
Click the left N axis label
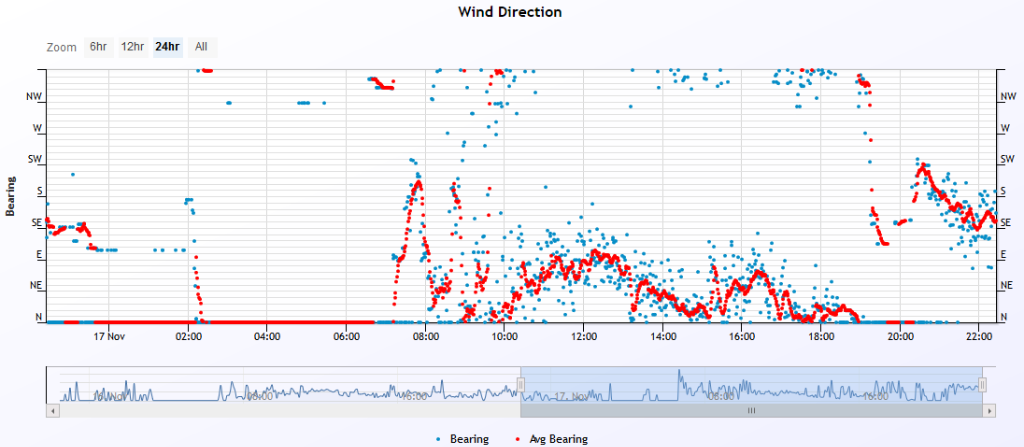click(x=39, y=317)
